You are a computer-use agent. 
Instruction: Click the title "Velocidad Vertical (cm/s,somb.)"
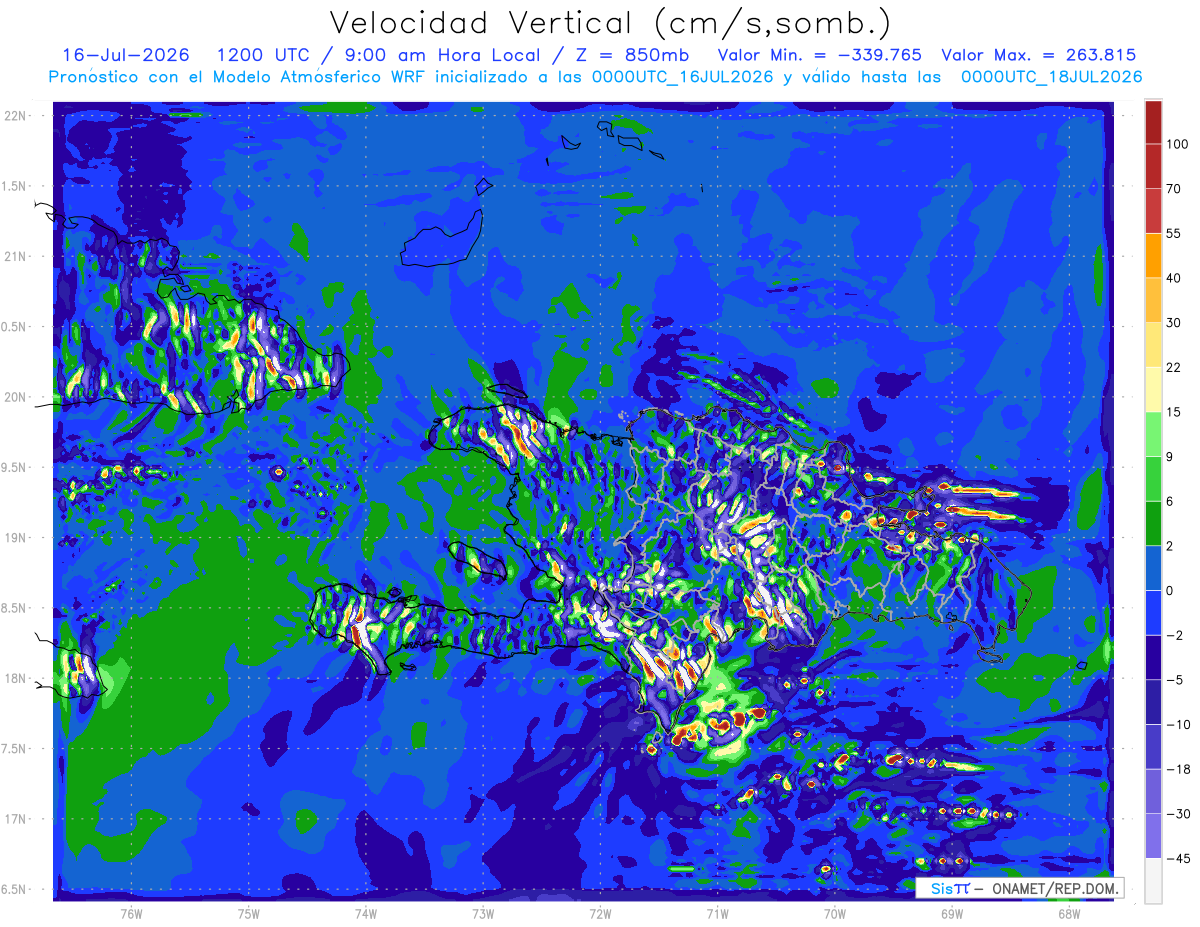coord(610,22)
